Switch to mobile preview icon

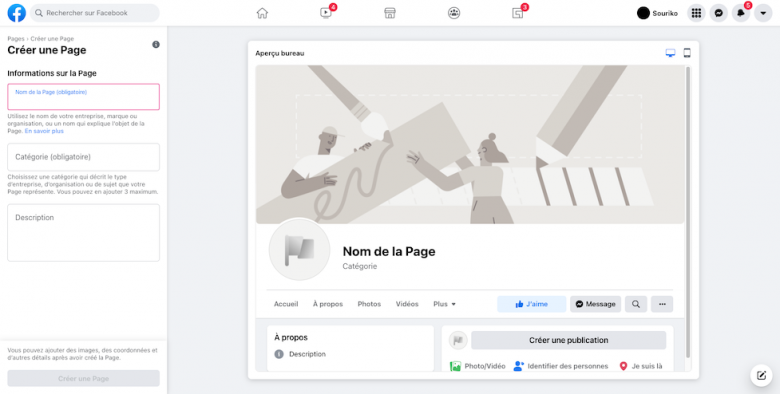pyautogui.click(x=687, y=53)
